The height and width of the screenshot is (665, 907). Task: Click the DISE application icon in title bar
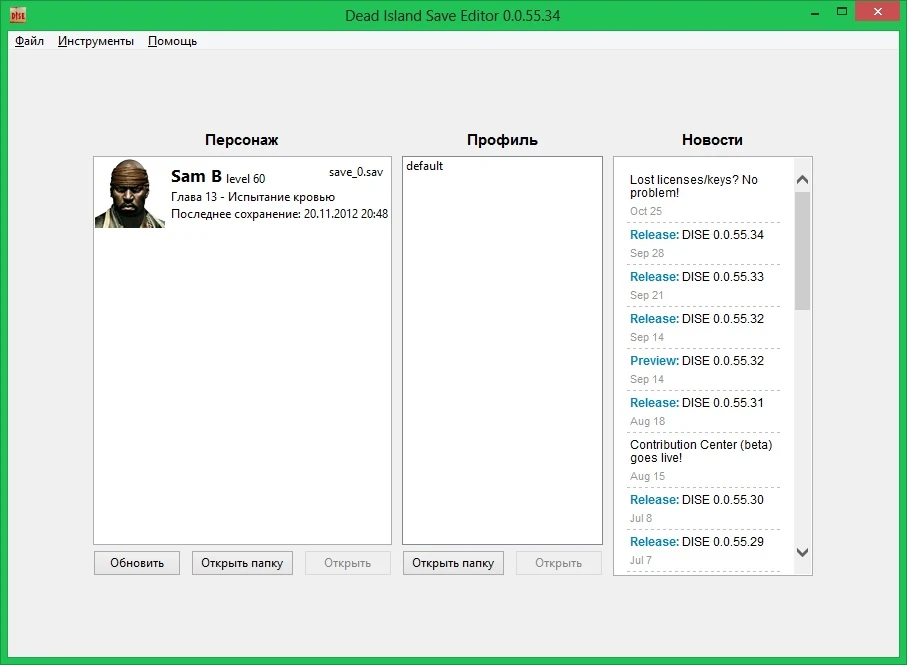pyautogui.click(x=17, y=14)
